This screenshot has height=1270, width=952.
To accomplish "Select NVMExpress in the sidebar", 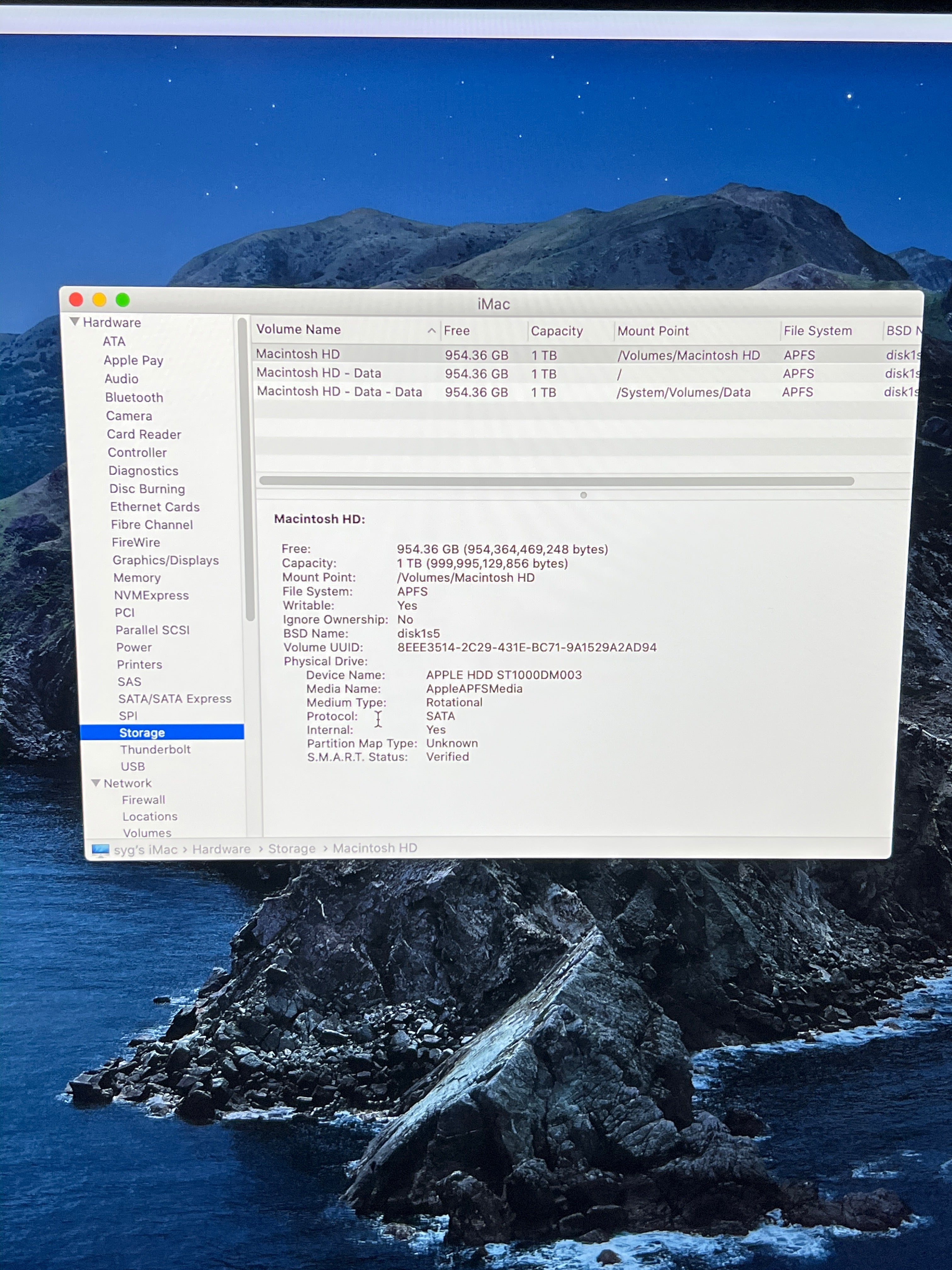I will (151, 595).
